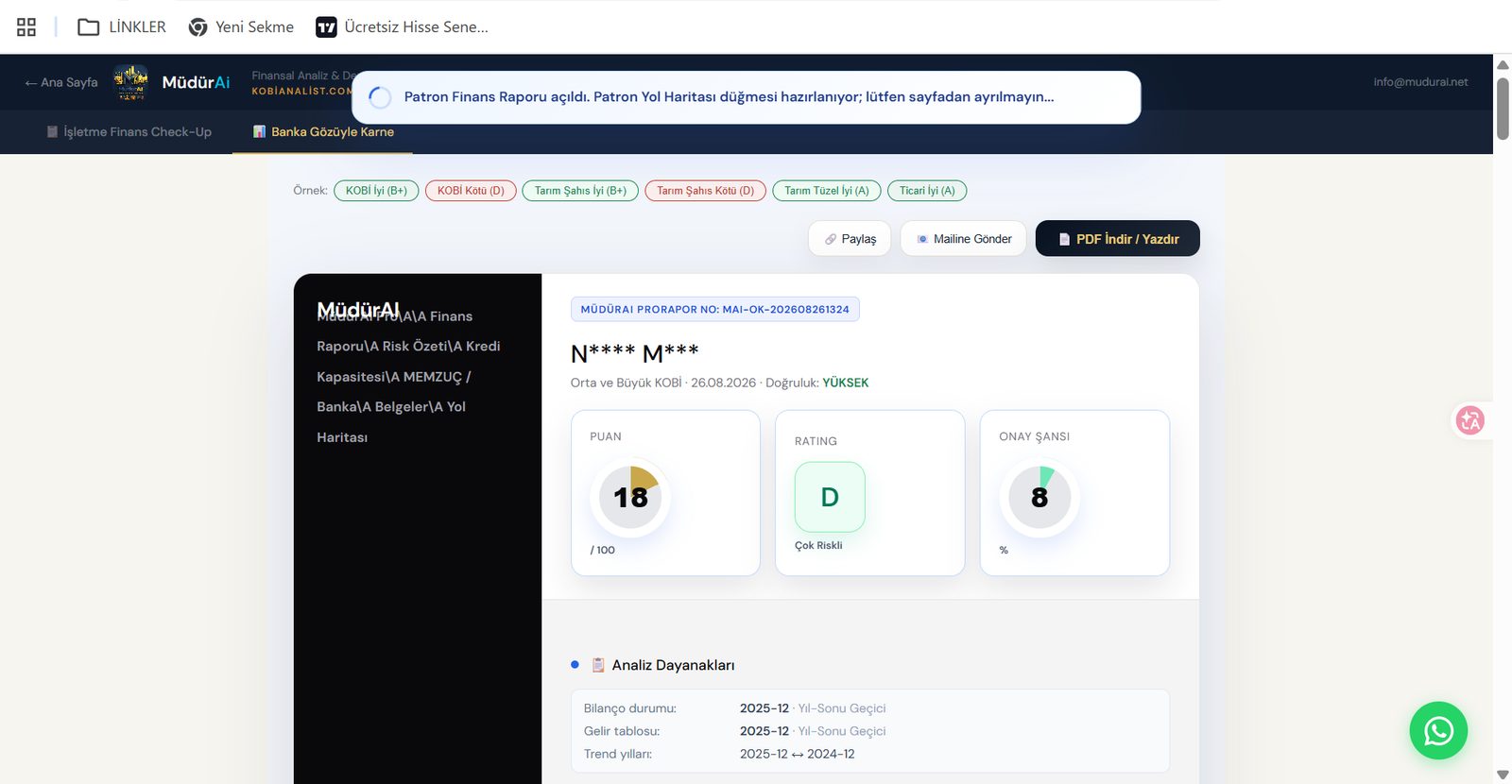Click the Paylaş share button

tap(850, 239)
